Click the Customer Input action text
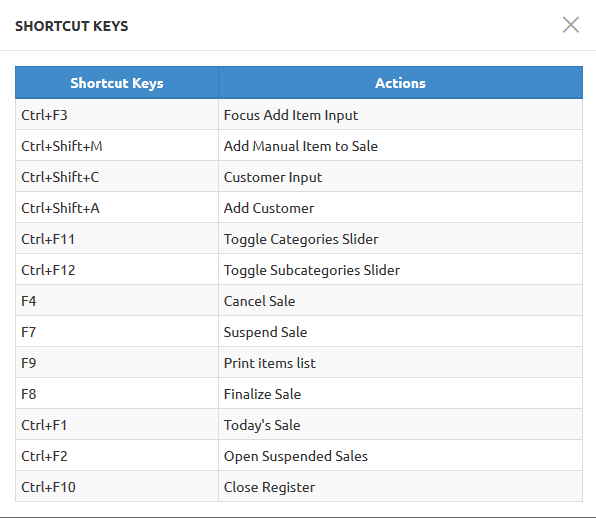This screenshot has height=518, width=596. coord(273,177)
